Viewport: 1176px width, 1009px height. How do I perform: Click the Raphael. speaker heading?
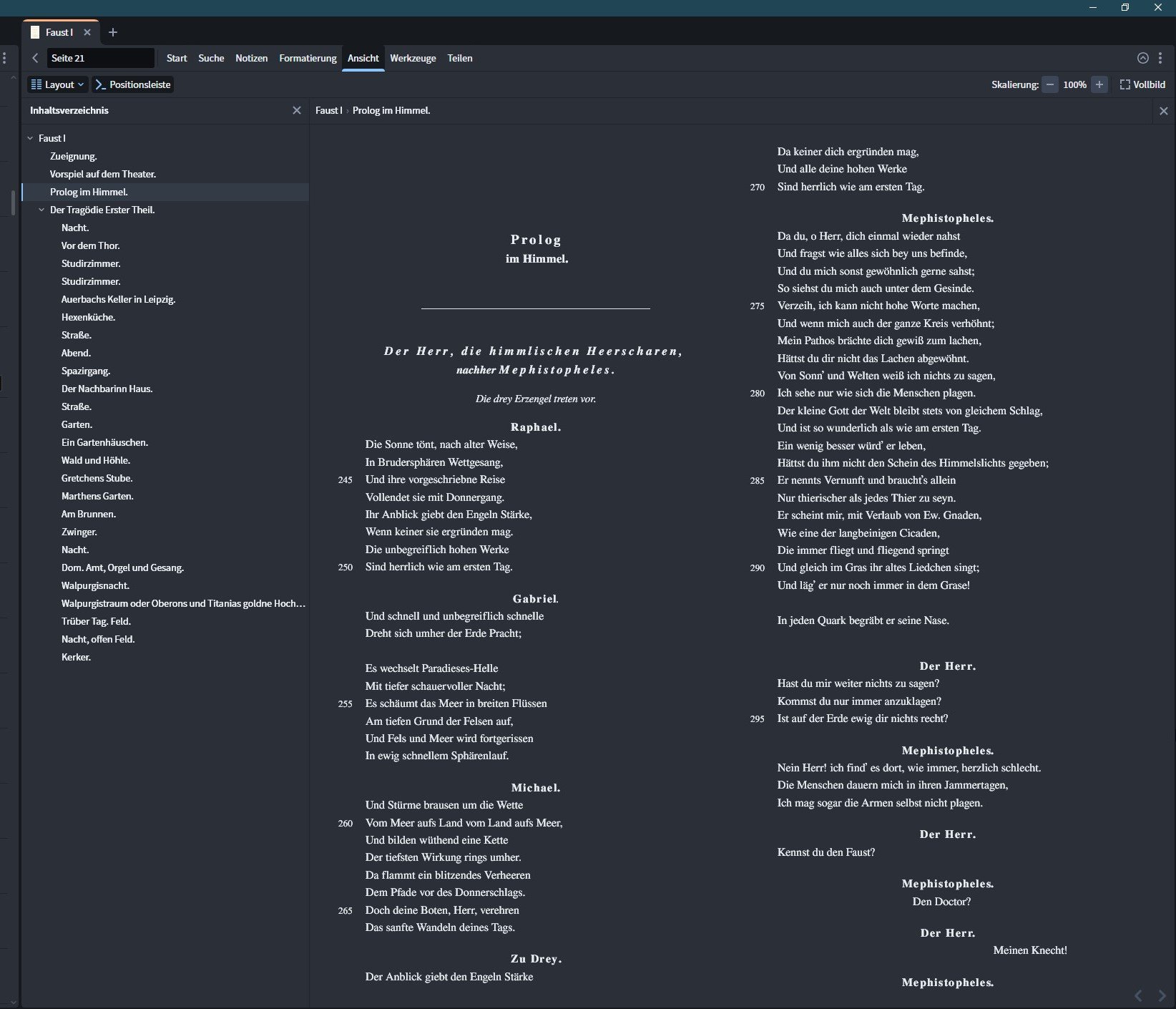(x=536, y=427)
